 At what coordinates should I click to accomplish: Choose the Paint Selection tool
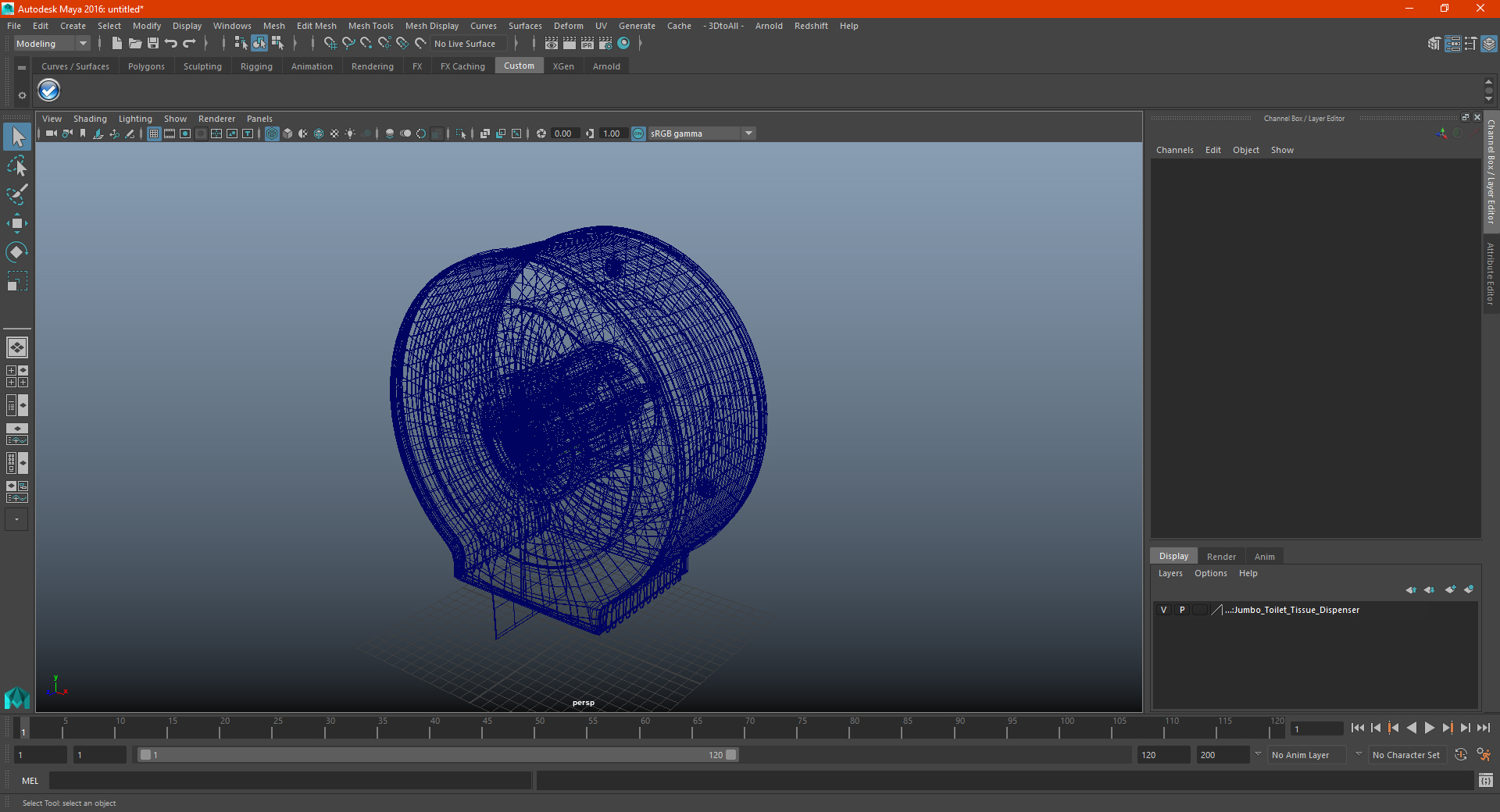17,194
